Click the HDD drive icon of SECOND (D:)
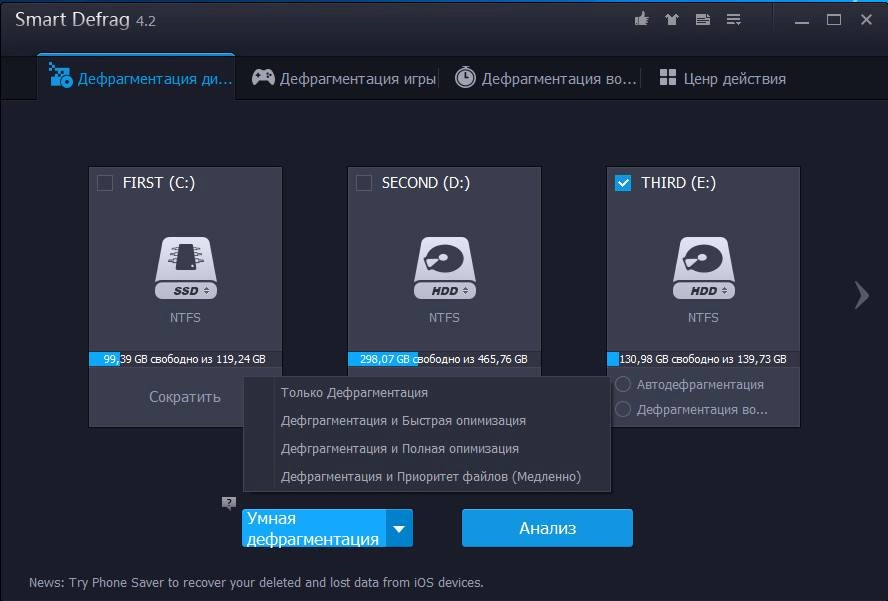Viewport: 888px width, 601px height. (445, 268)
